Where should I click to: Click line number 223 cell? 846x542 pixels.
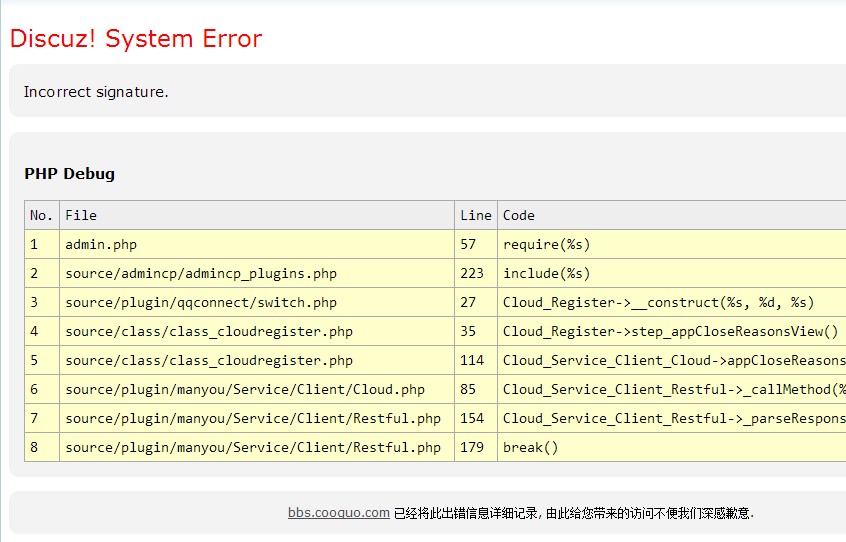click(x=476, y=273)
